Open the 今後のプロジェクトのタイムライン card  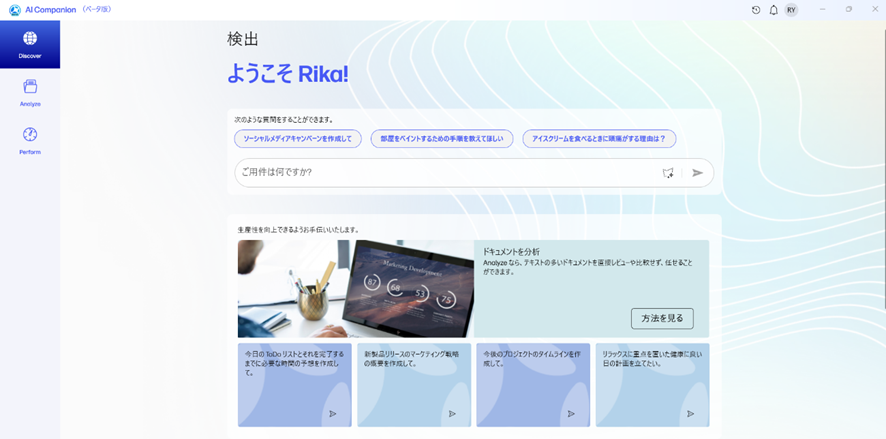click(x=533, y=385)
